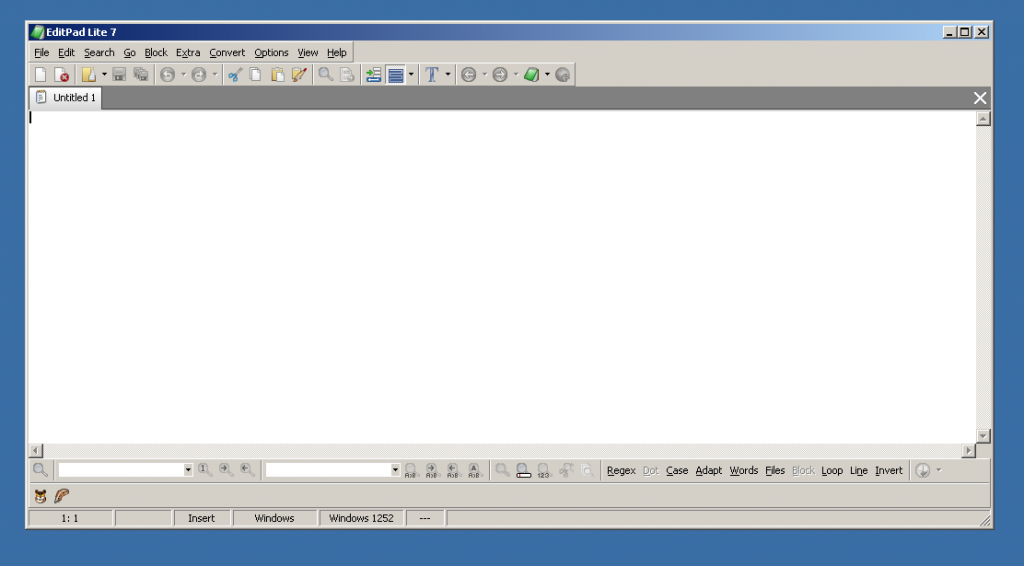Click the Windows 1252 encoding indicator
Viewport: 1024px width, 566px height.
[x=361, y=518]
